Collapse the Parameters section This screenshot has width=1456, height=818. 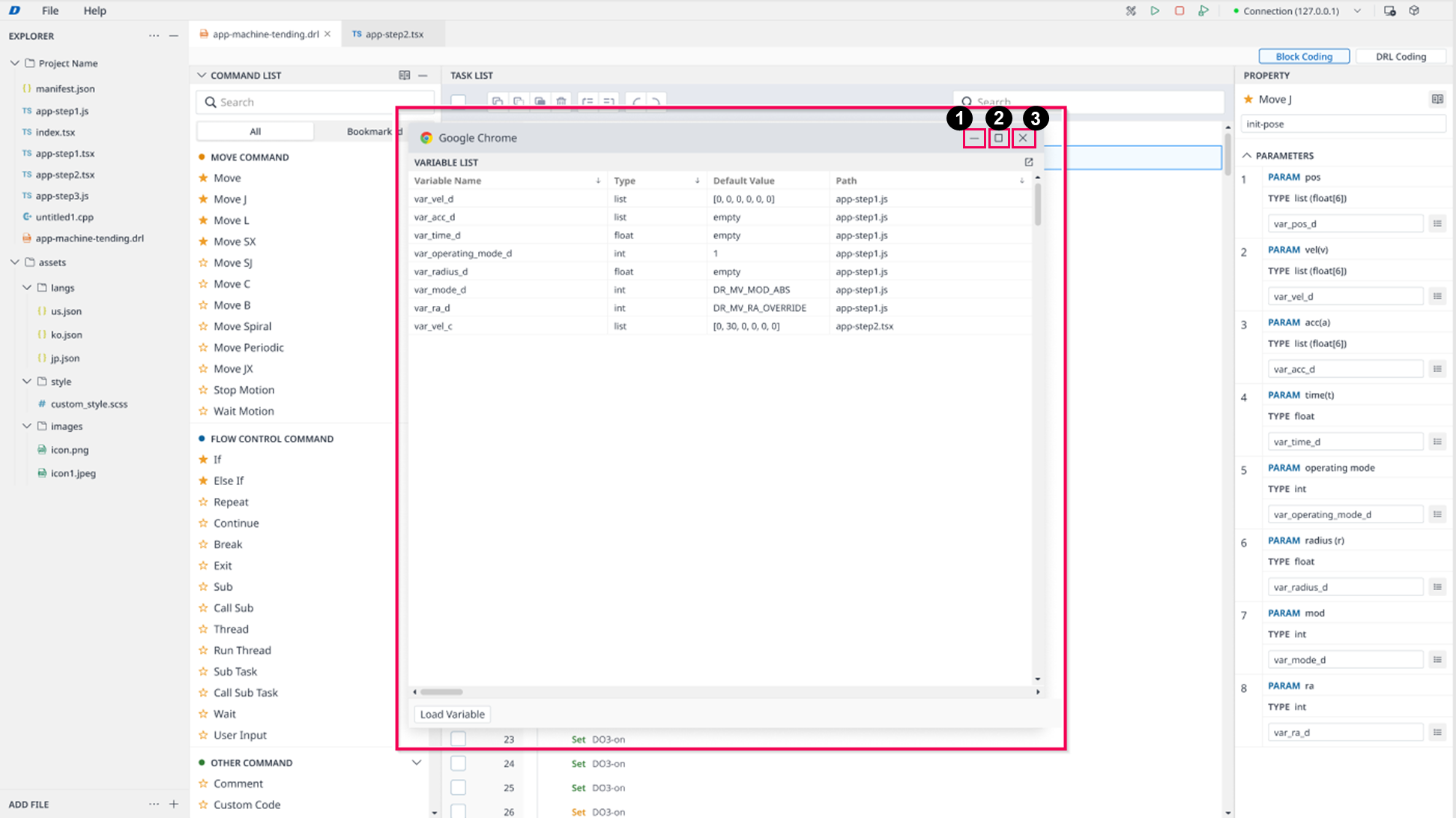tap(1247, 155)
